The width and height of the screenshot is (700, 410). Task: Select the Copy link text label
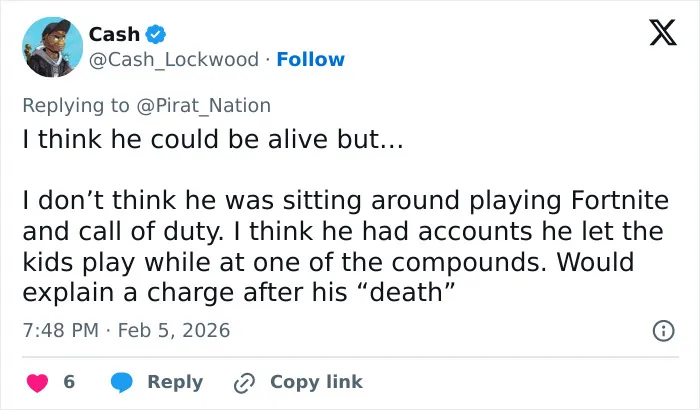(x=316, y=382)
